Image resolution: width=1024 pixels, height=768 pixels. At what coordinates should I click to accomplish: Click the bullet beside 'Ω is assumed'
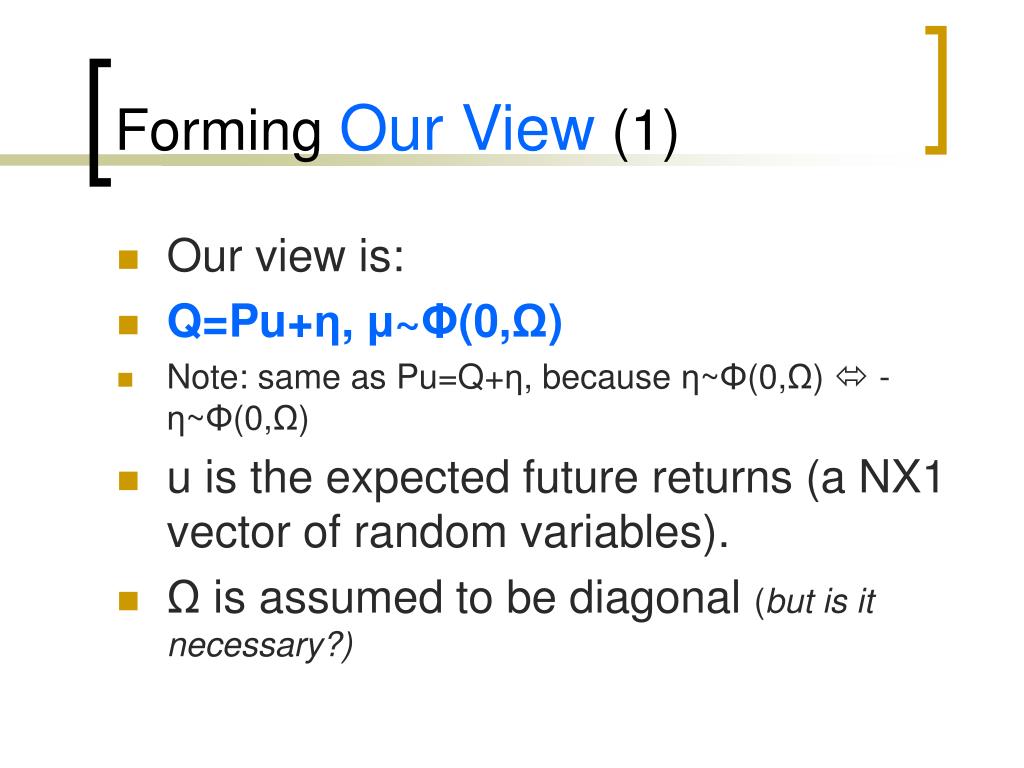click(x=128, y=601)
